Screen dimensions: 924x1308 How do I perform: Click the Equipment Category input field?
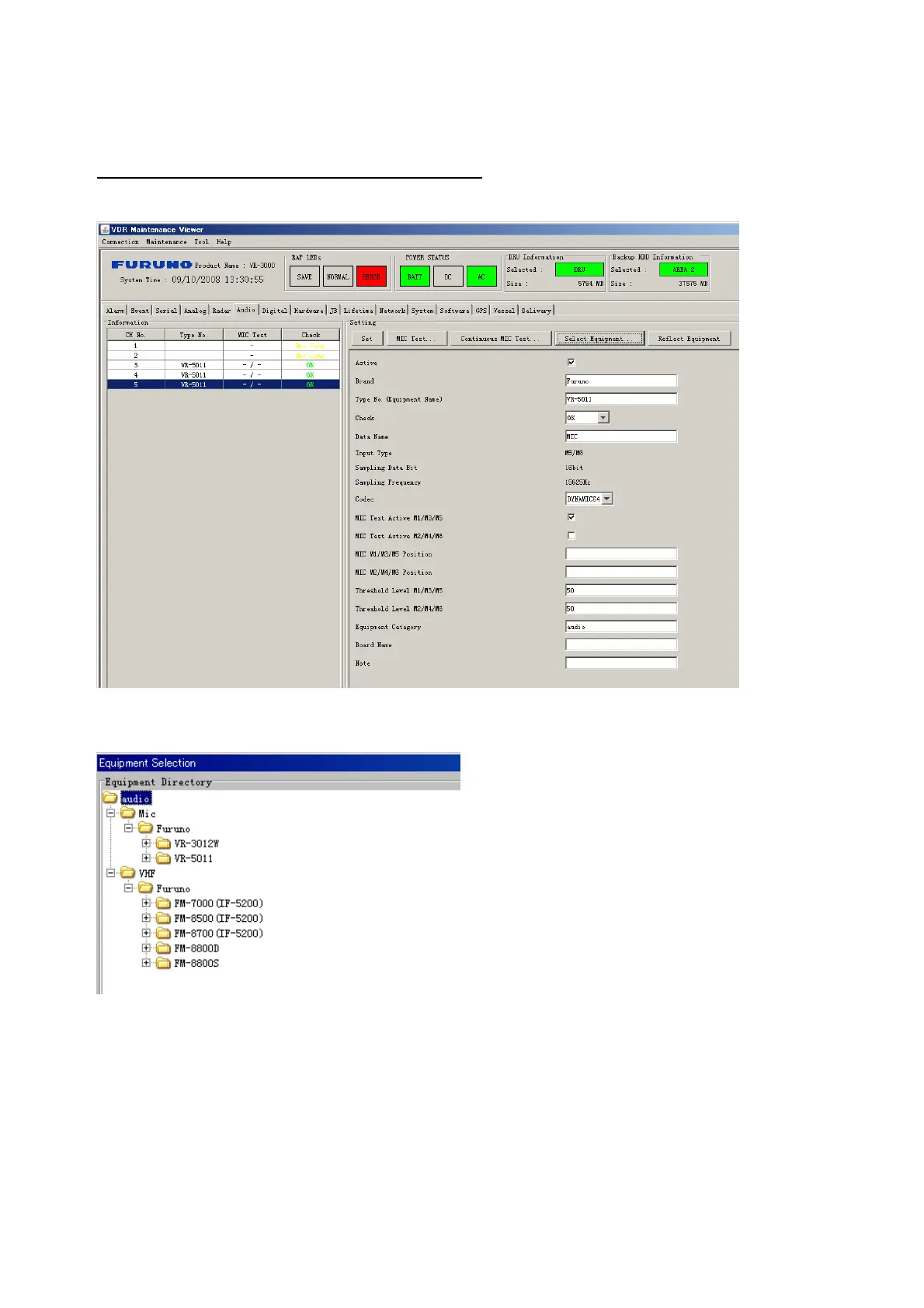[x=621, y=627]
